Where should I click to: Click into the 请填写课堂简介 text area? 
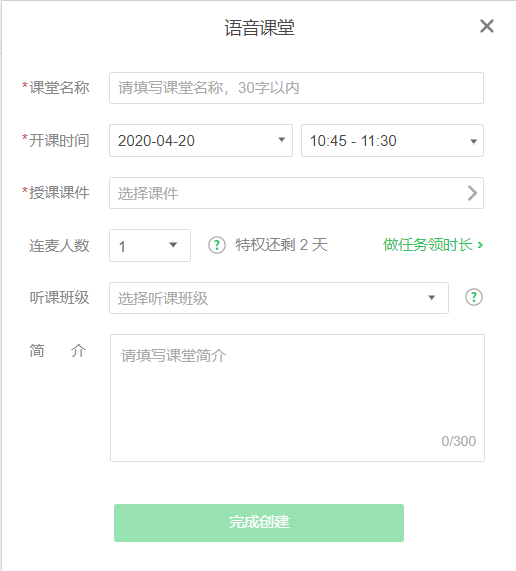tap(297, 398)
